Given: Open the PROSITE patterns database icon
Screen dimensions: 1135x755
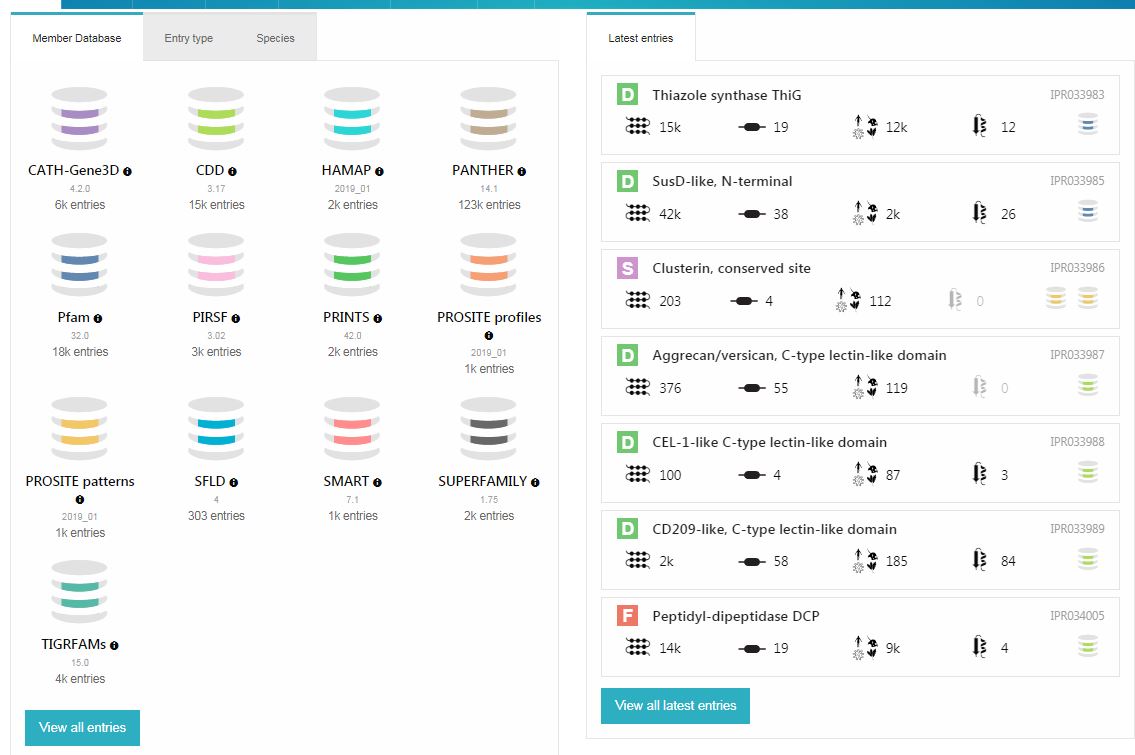Looking at the screenshot, I should coord(80,429).
